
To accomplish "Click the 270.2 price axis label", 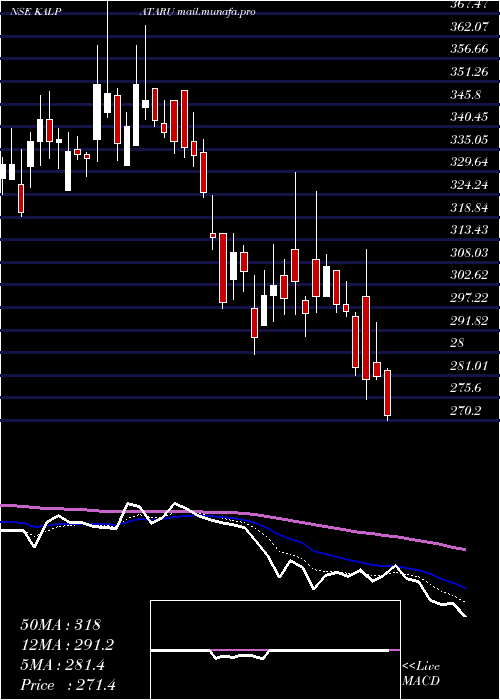I will tap(466, 410).
